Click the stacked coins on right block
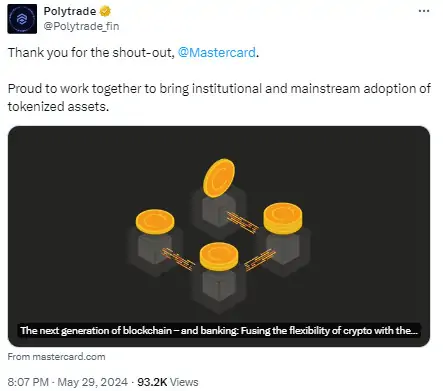Image resolution: width=443 pixels, height=391 pixels. coord(283,218)
